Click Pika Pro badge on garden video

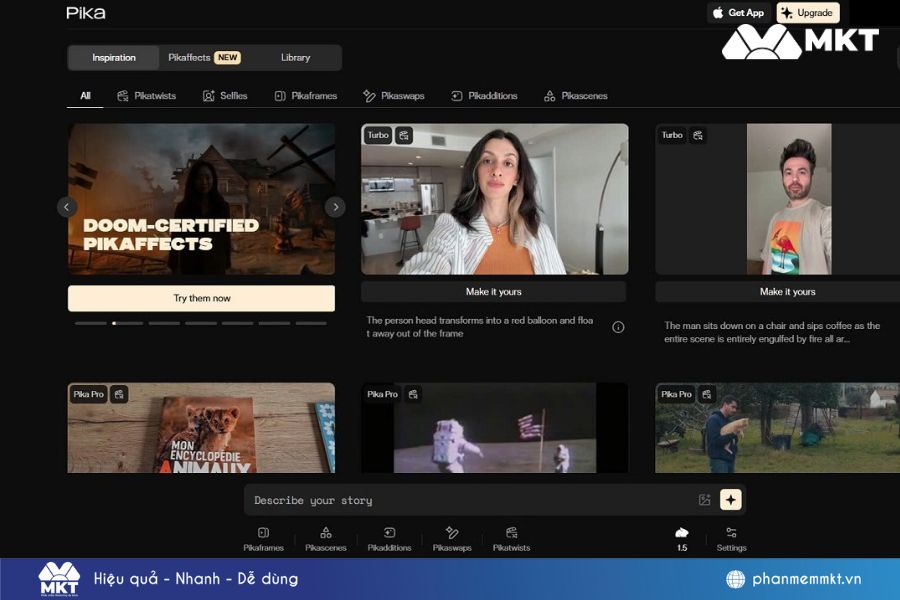tap(676, 394)
